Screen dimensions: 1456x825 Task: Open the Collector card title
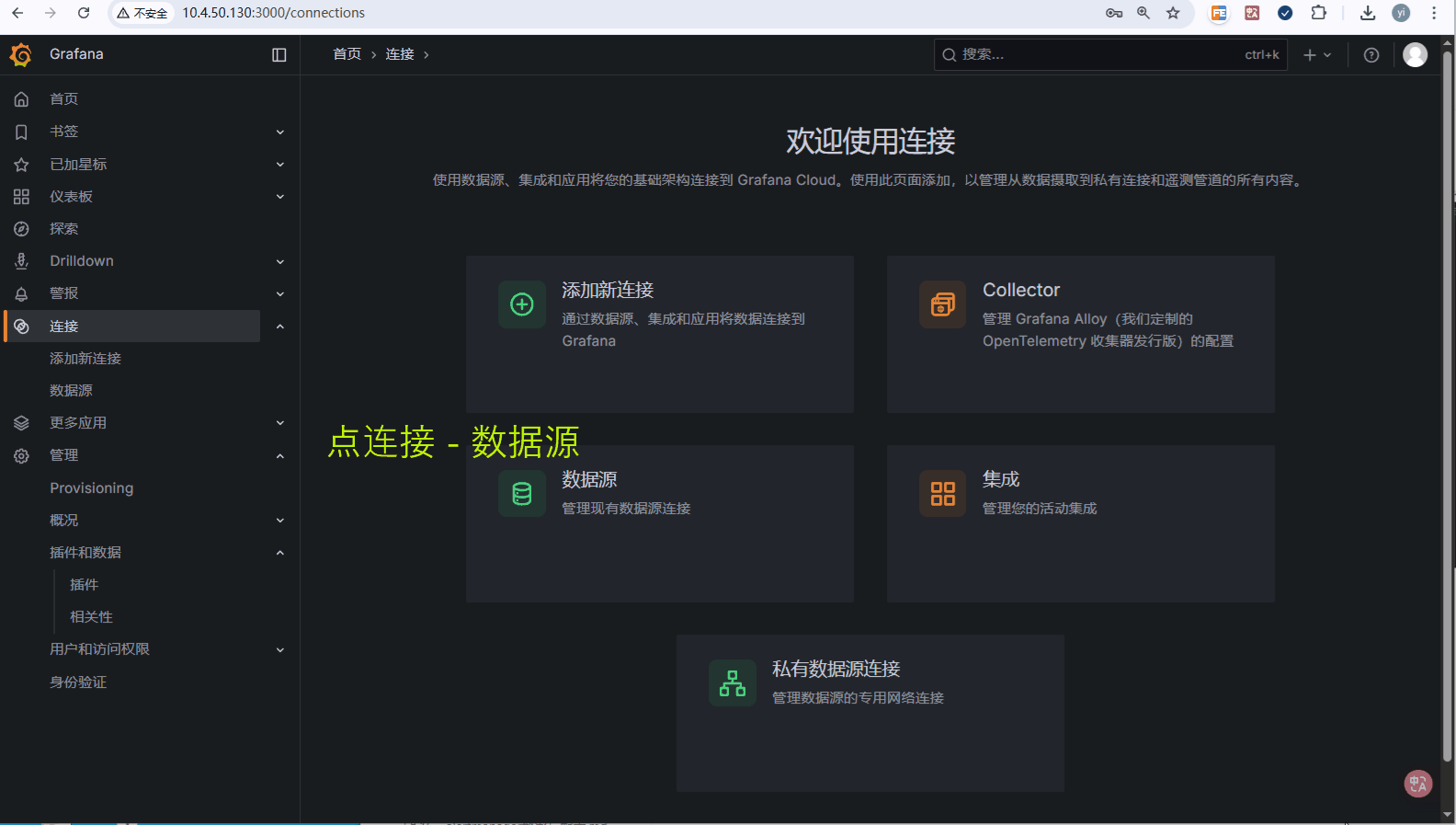coord(1021,290)
